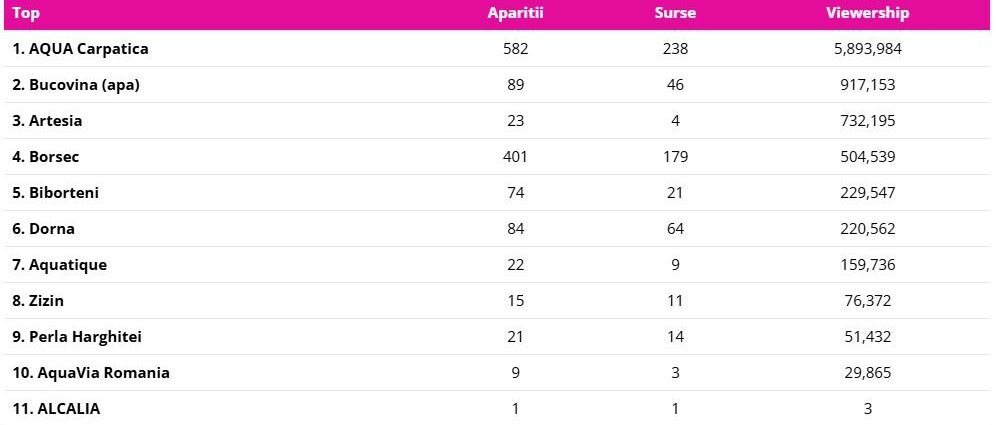Click AQUA Carpatica's viewership value 5,893,984

pos(867,48)
